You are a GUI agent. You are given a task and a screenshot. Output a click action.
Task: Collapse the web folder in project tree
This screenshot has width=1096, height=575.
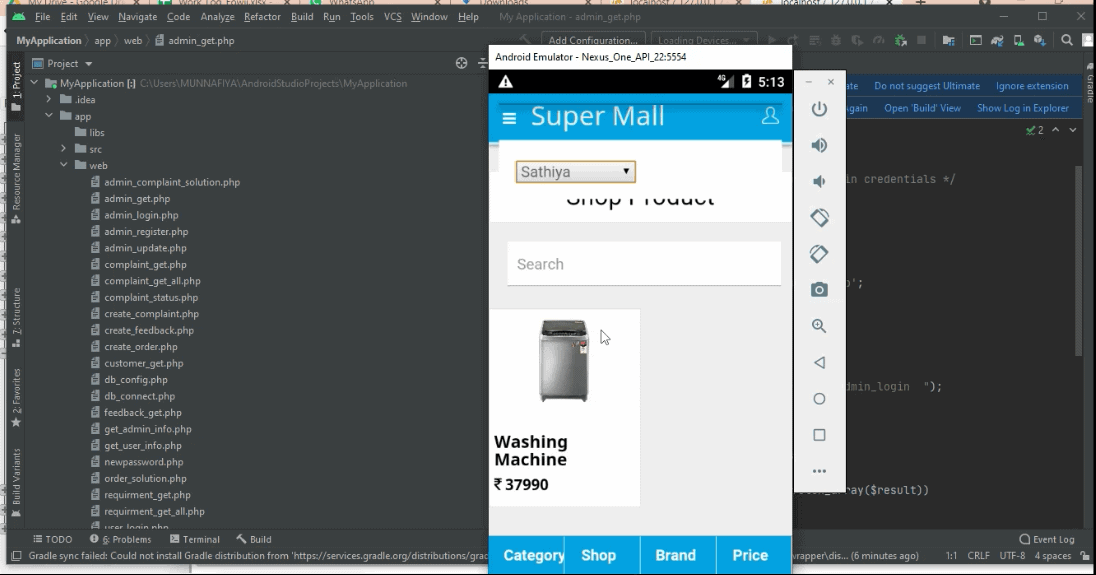pos(64,166)
